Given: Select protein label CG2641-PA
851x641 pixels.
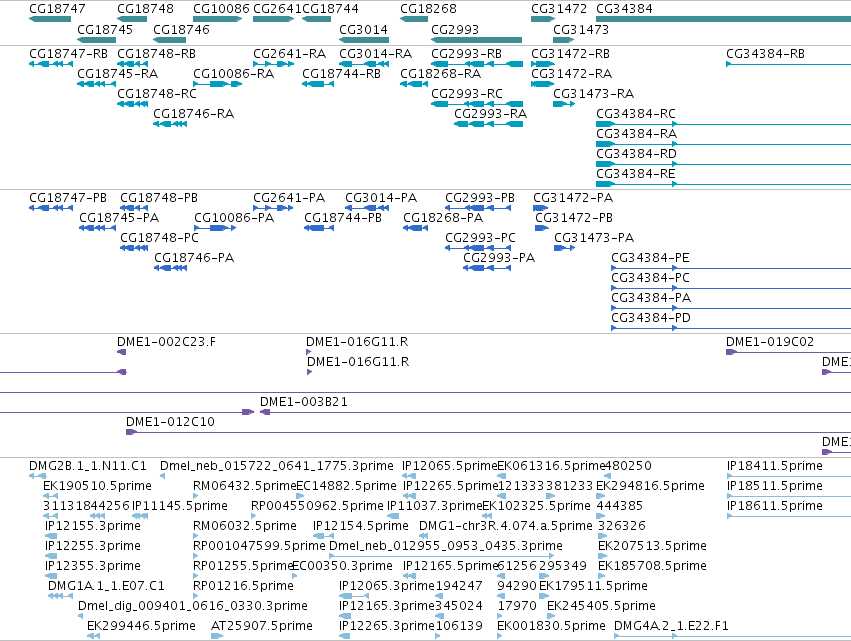Looking at the screenshot, I should [x=289, y=198].
